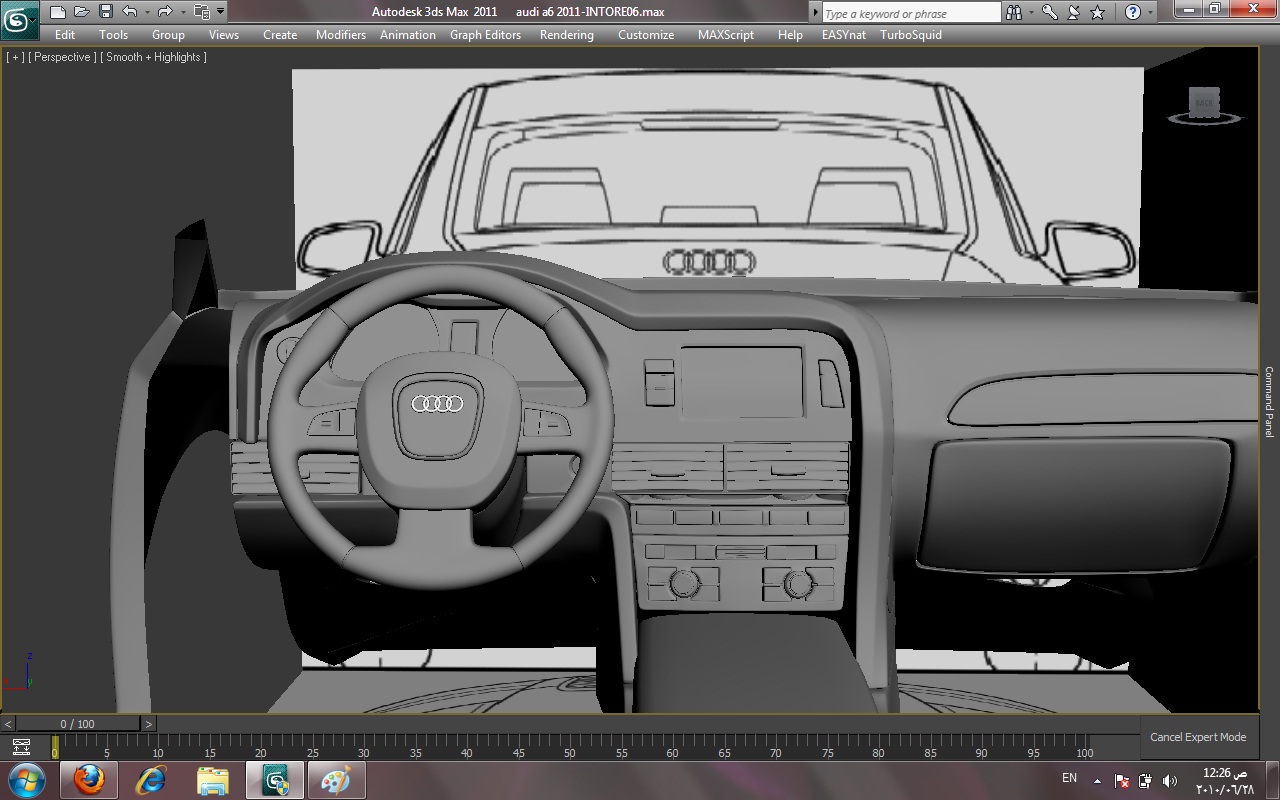Open the Customize menu

pos(646,35)
